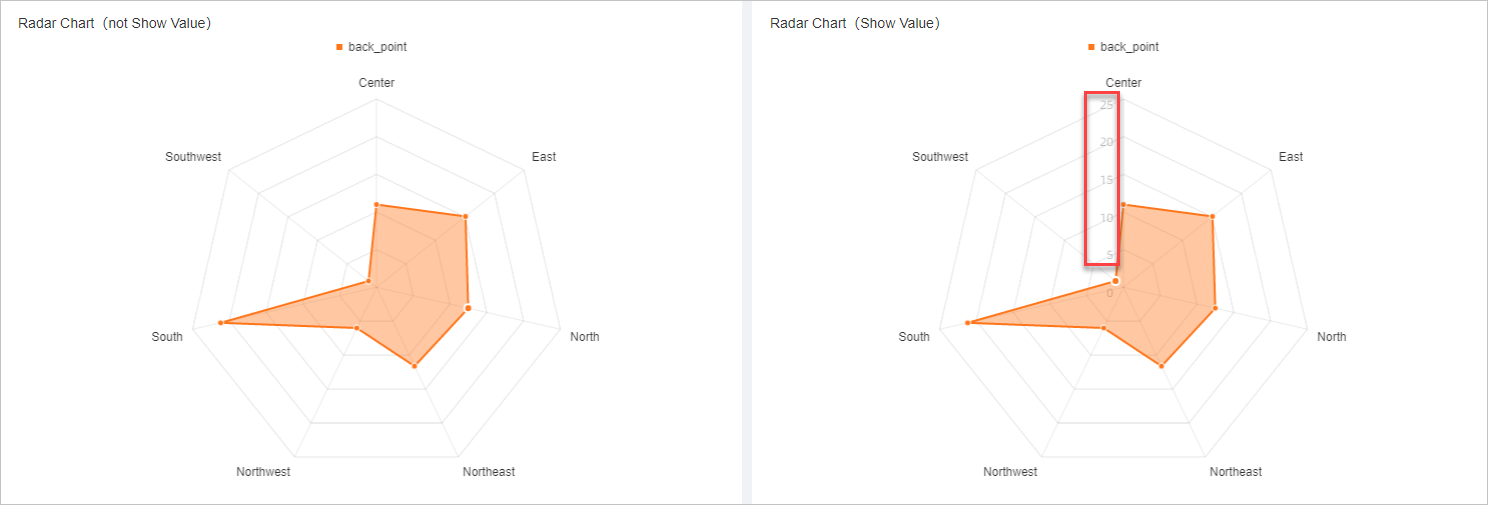The image size is (1488, 505).
Task: Click North data point in left chart
Action: pos(468,308)
